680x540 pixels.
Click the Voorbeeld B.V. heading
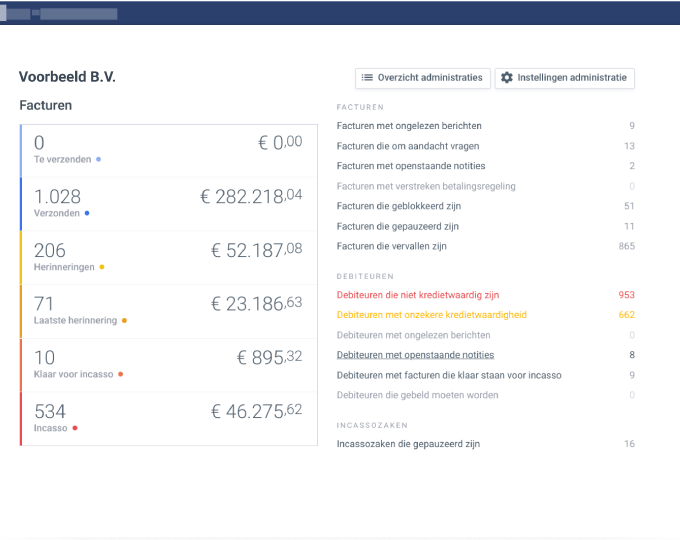point(67,77)
